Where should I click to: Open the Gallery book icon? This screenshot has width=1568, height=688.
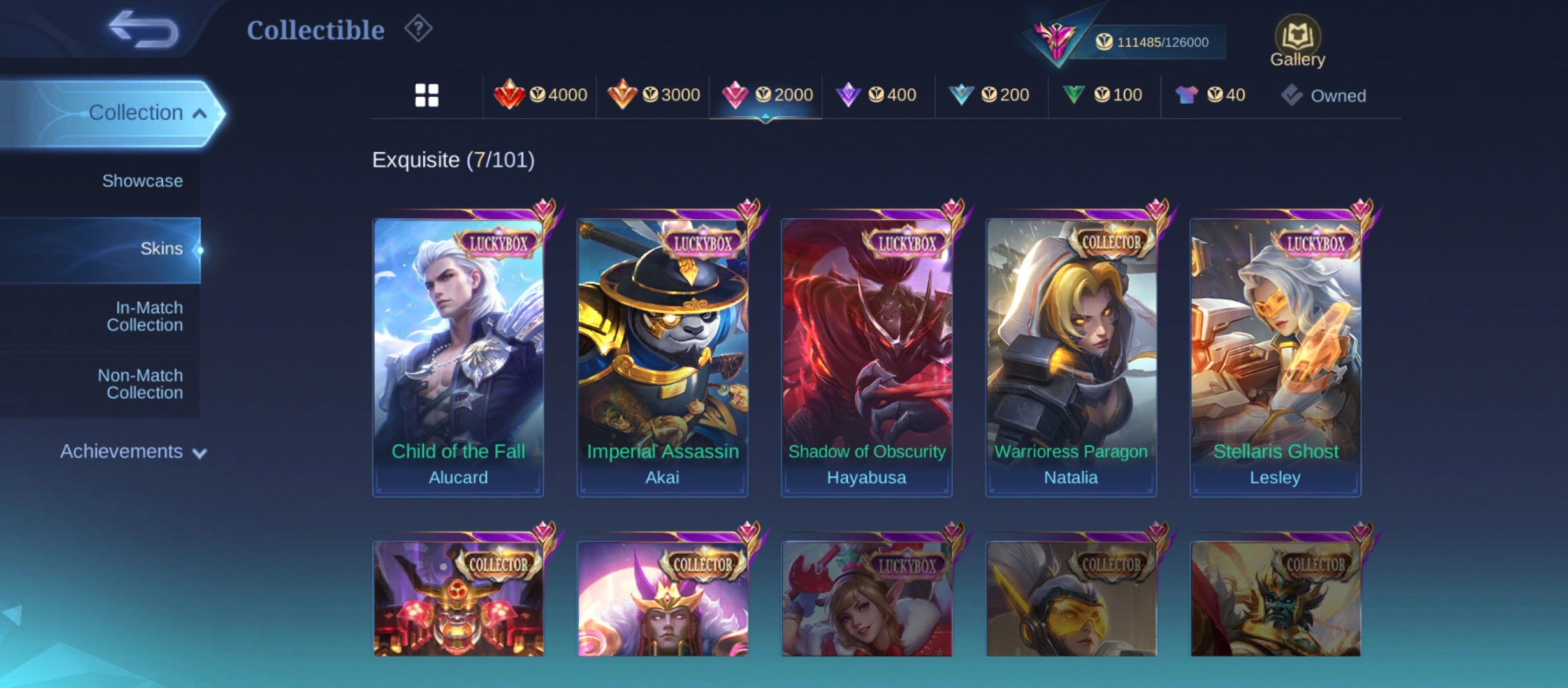click(1297, 40)
